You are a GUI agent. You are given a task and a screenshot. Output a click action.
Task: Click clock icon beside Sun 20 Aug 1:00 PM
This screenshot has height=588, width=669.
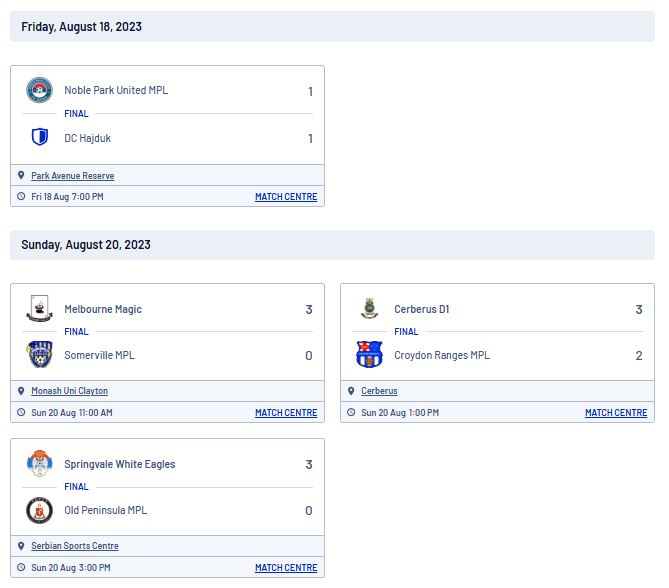[x=351, y=412]
